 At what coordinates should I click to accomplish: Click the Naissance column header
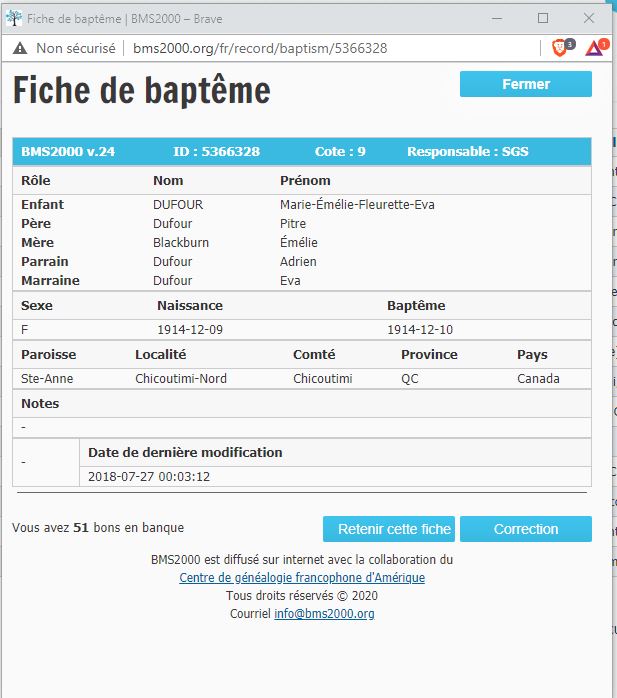pyautogui.click(x=190, y=305)
